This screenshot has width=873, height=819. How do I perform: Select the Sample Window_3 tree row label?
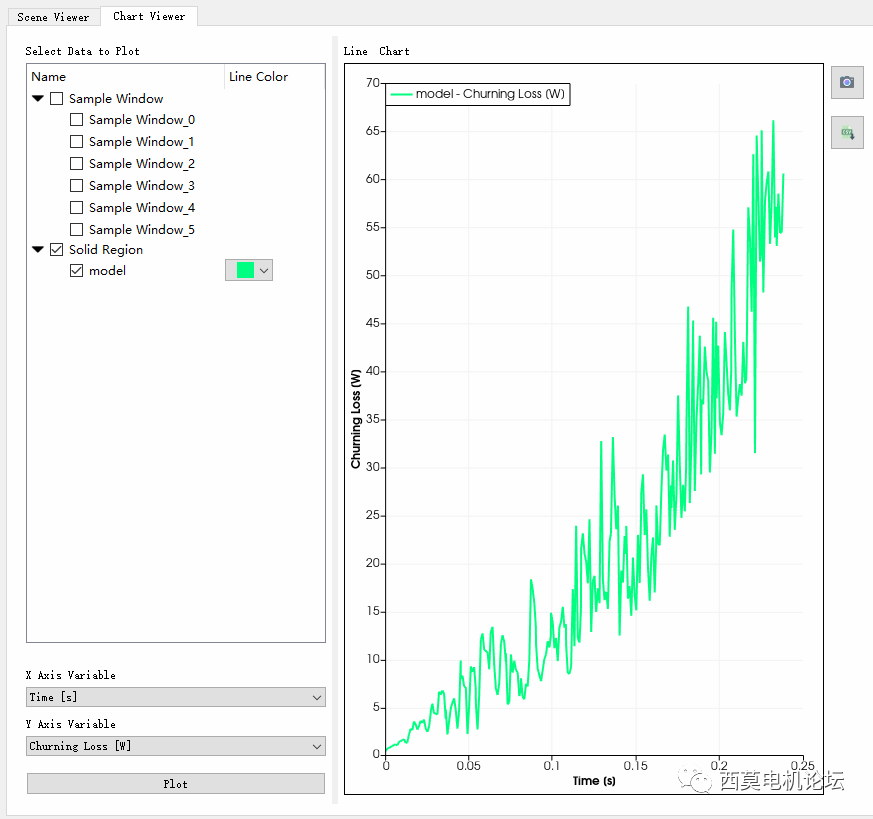click(x=141, y=185)
